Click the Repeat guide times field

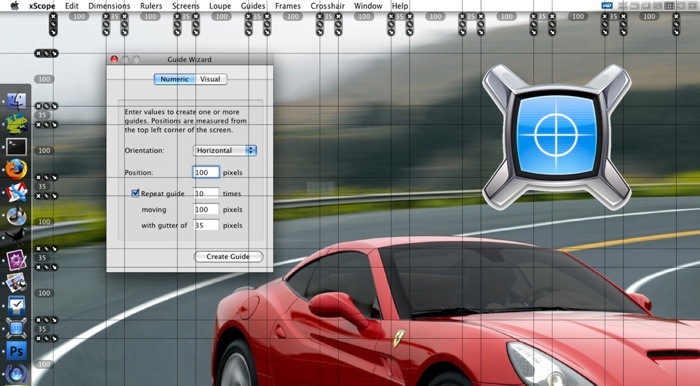tap(206, 193)
